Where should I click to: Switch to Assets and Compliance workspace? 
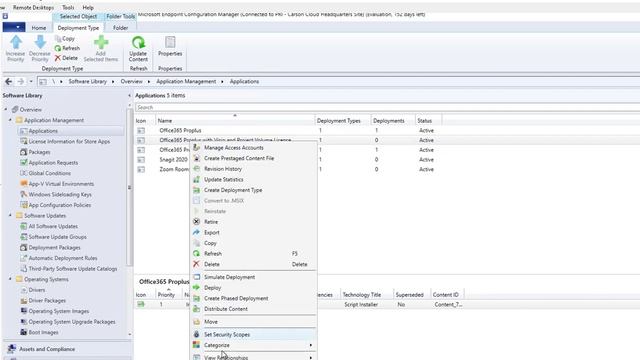pos(47,349)
